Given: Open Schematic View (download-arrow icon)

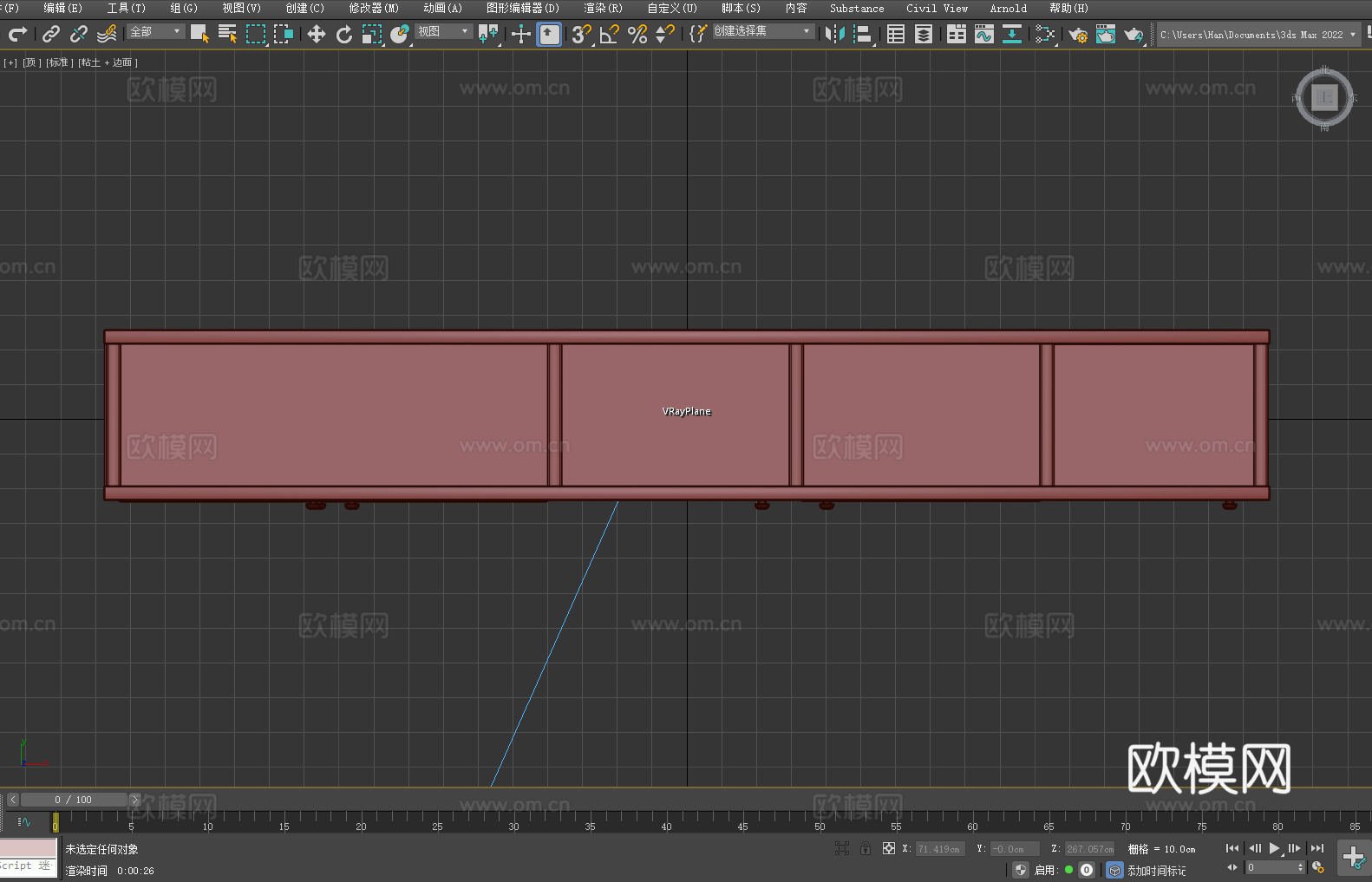Looking at the screenshot, I should [1012, 34].
